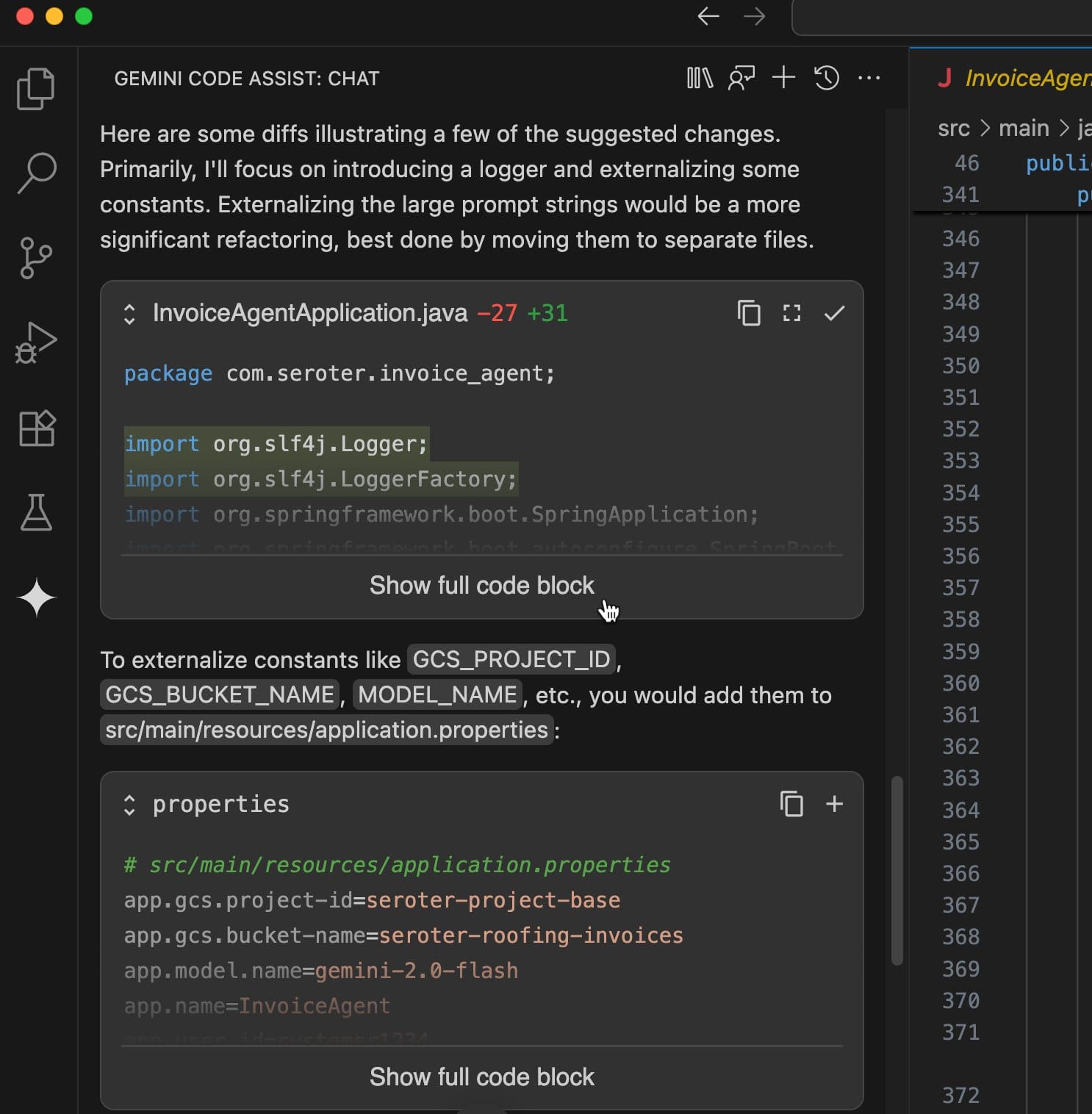Click the src breadcrumb segment
The height and width of the screenshot is (1114, 1092).
(x=954, y=128)
